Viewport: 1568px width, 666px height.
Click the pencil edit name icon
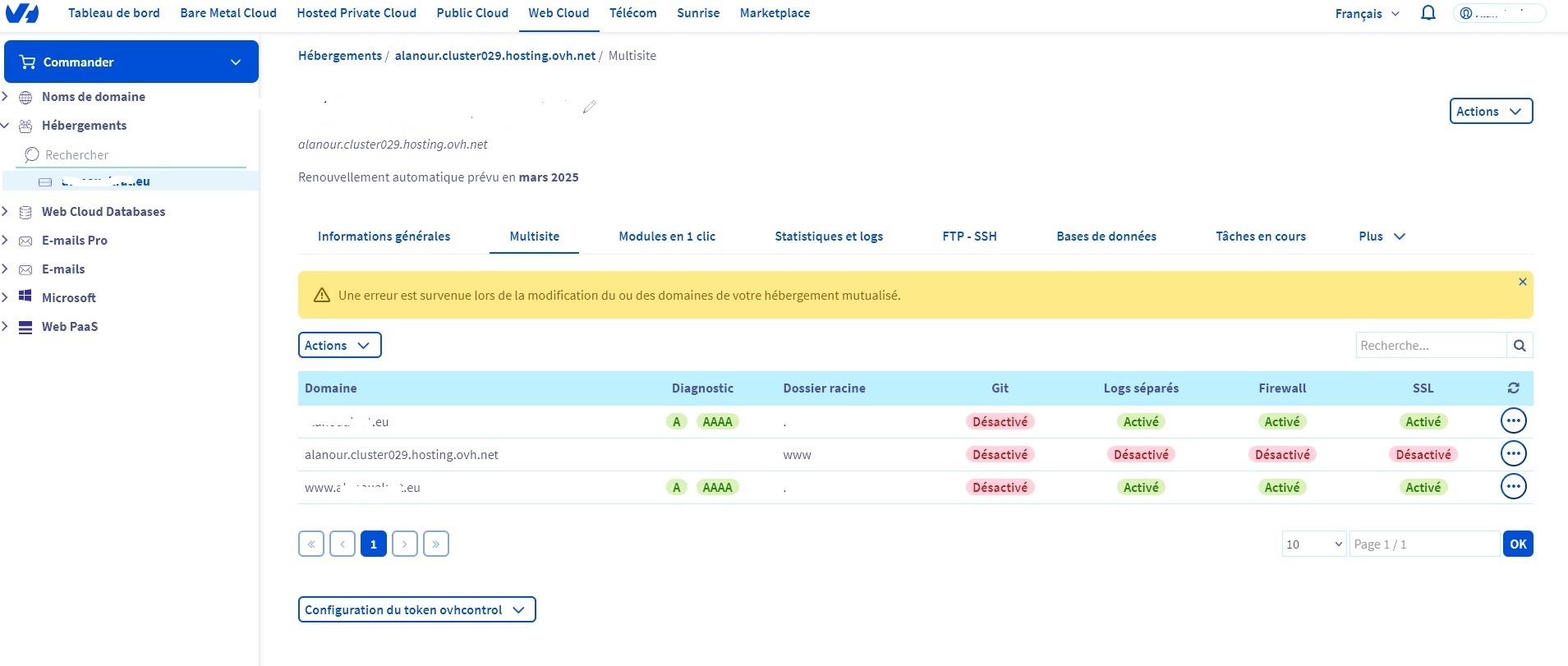(589, 107)
